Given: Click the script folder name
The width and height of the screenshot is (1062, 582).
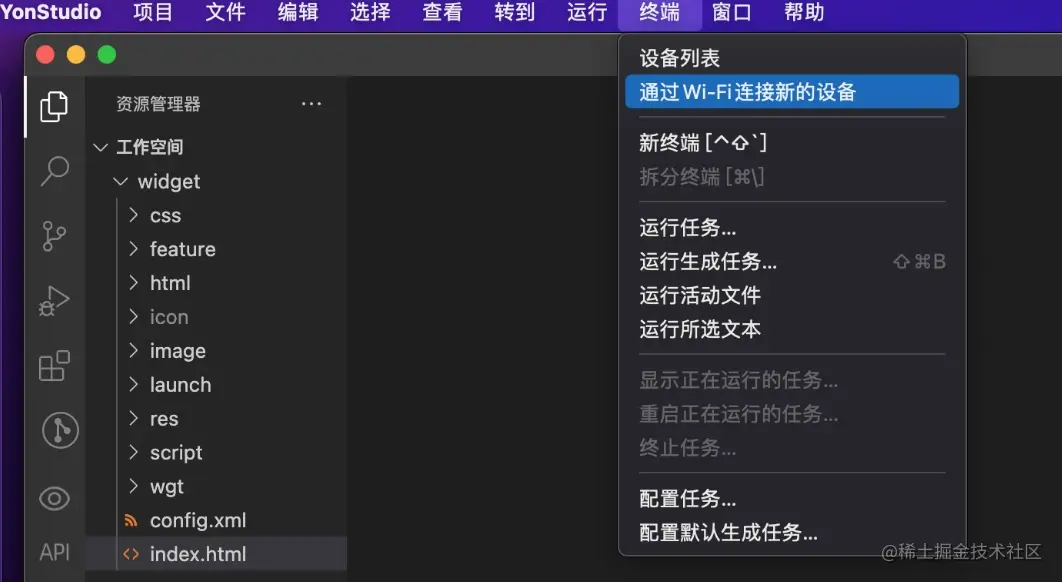Looking at the screenshot, I should 176,453.
